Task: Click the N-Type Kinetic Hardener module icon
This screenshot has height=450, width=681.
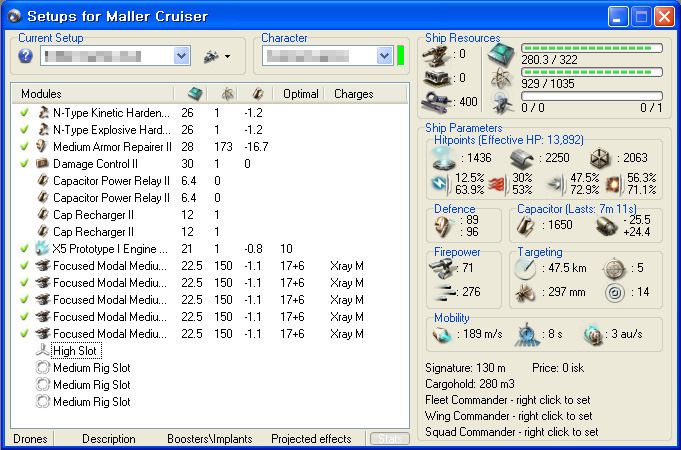Action: 43,112
